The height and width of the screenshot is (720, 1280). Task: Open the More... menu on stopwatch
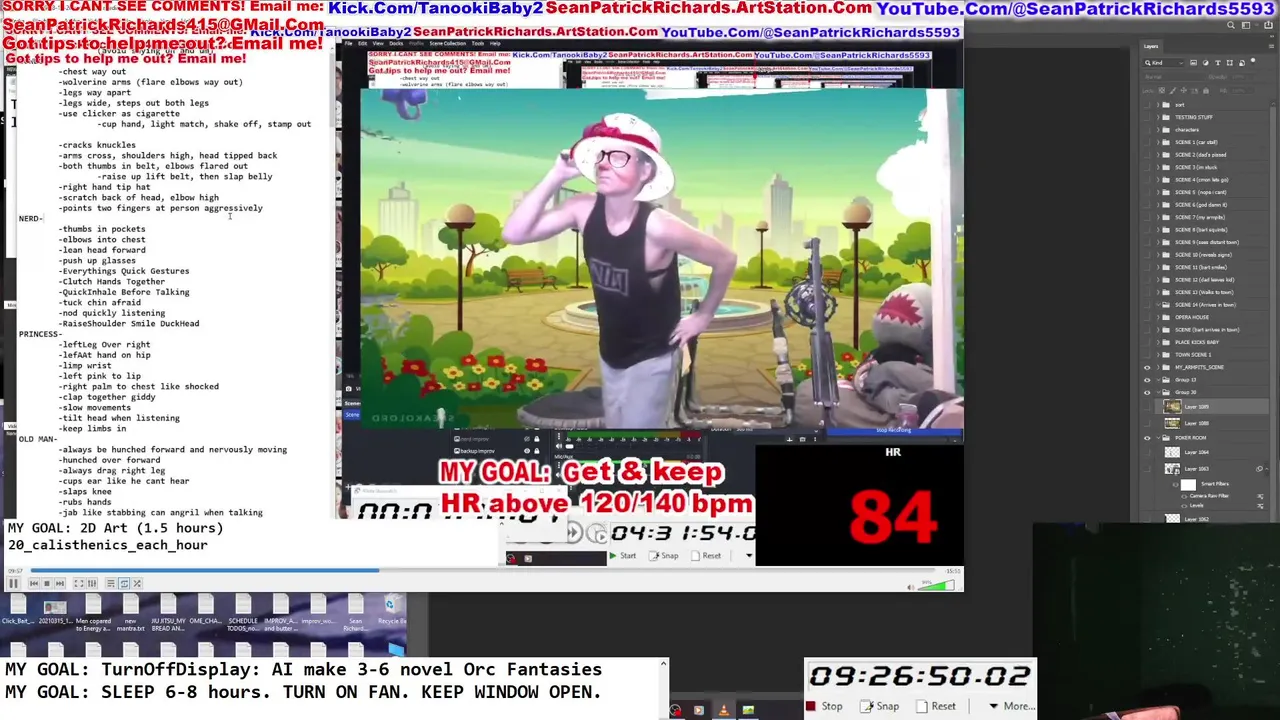click(1012, 706)
